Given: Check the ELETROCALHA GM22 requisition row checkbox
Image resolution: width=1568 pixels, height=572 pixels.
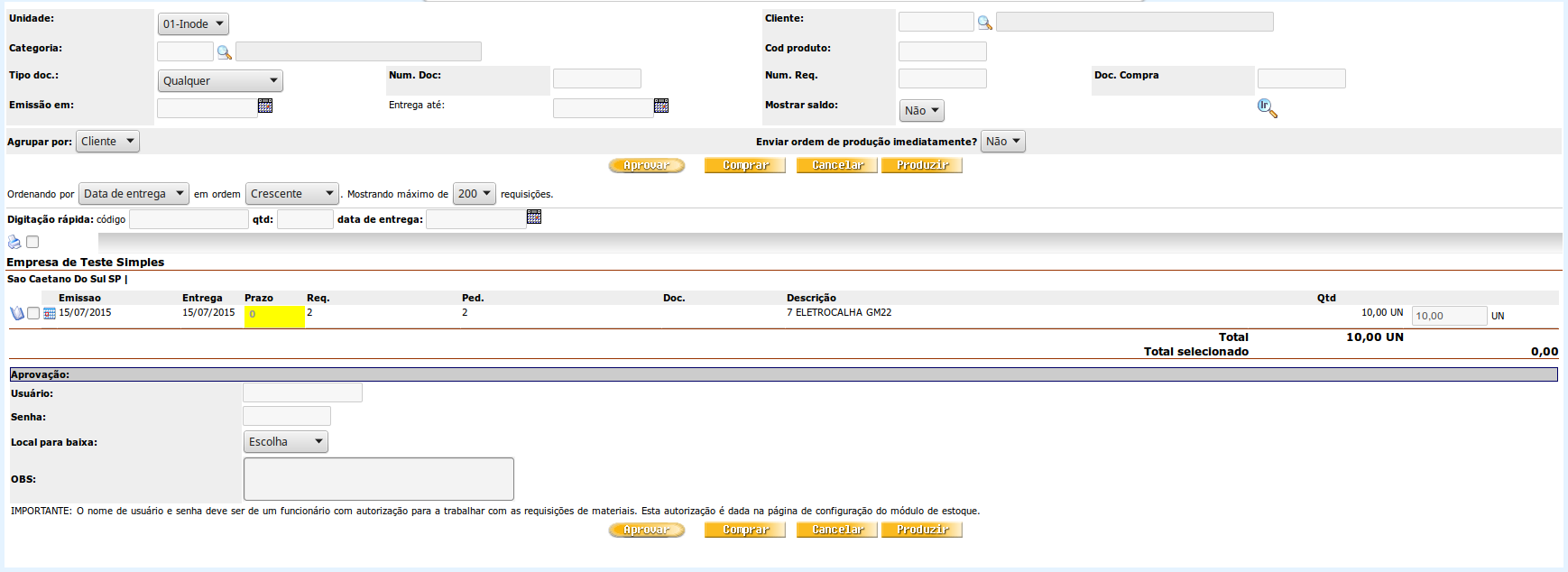Looking at the screenshot, I should [33, 313].
